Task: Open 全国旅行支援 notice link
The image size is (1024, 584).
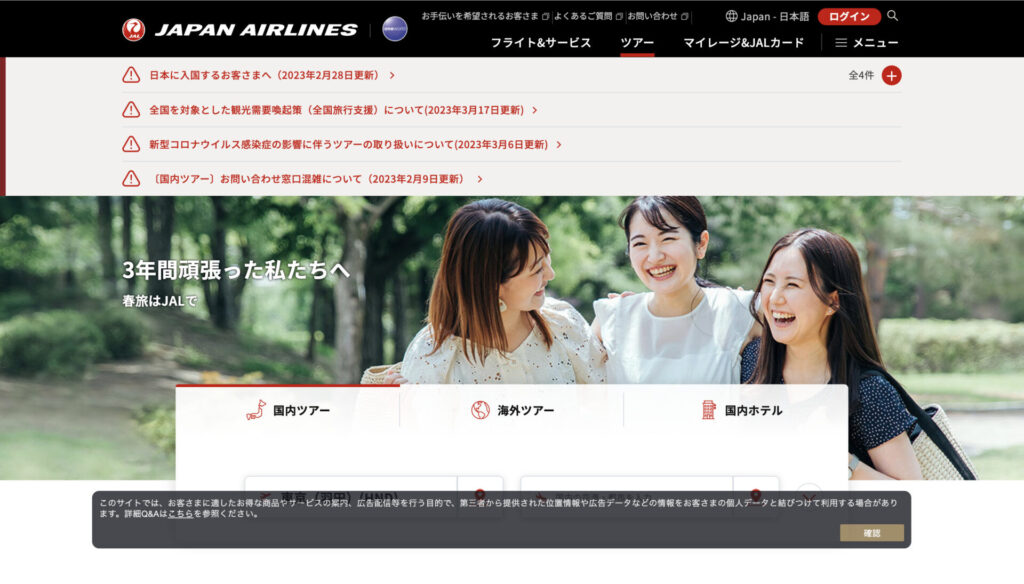Action: [336, 110]
